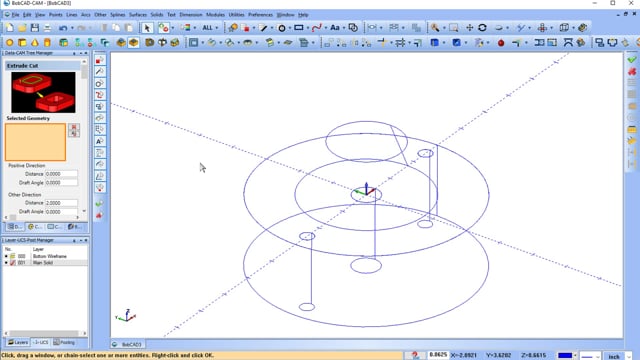Click the Selected Geometry orange list box
Viewport: 640px width, 360px height.
[35, 142]
